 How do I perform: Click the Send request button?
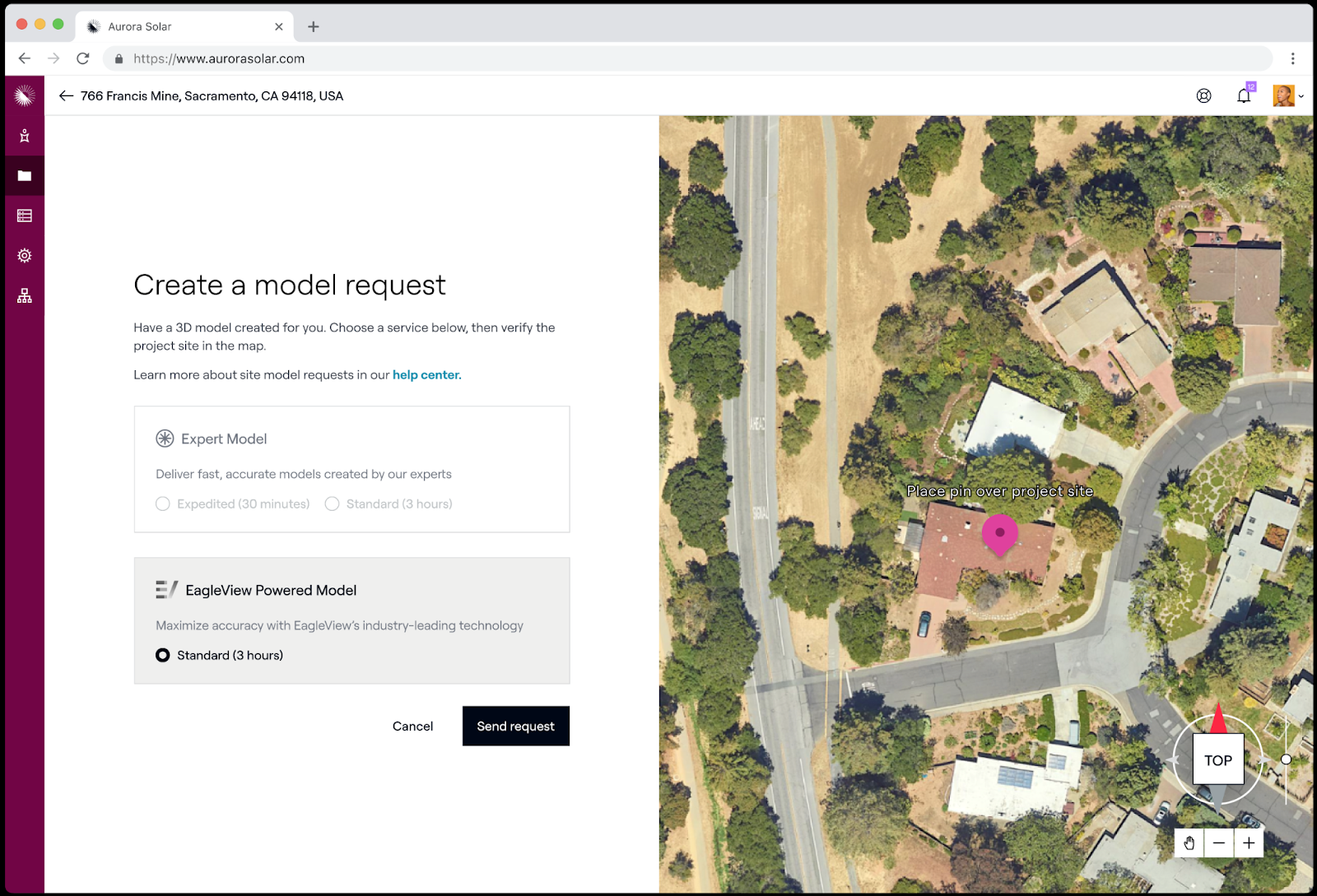[x=515, y=726]
